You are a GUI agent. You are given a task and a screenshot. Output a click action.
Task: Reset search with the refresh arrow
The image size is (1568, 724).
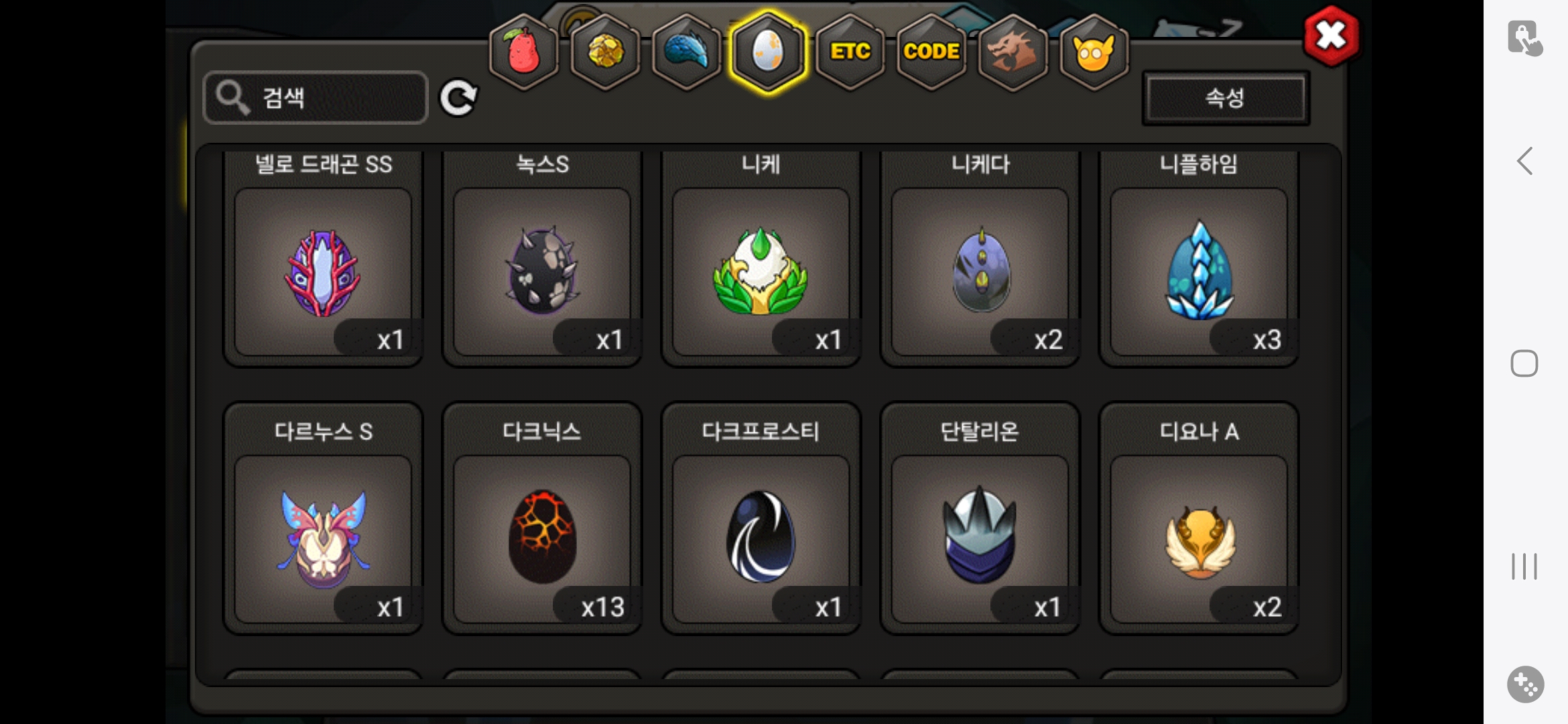[459, 98]
